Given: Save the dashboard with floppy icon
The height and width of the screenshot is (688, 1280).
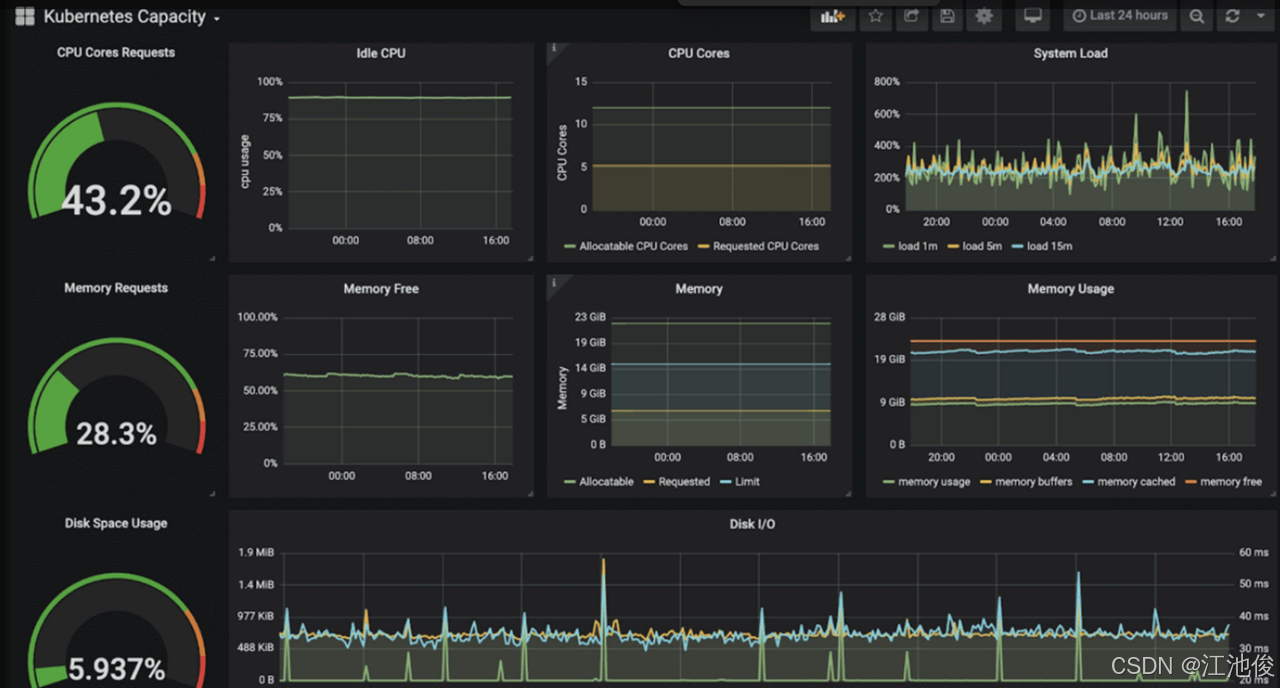Looking at the screenshot, I should click(x=947, y=16).
